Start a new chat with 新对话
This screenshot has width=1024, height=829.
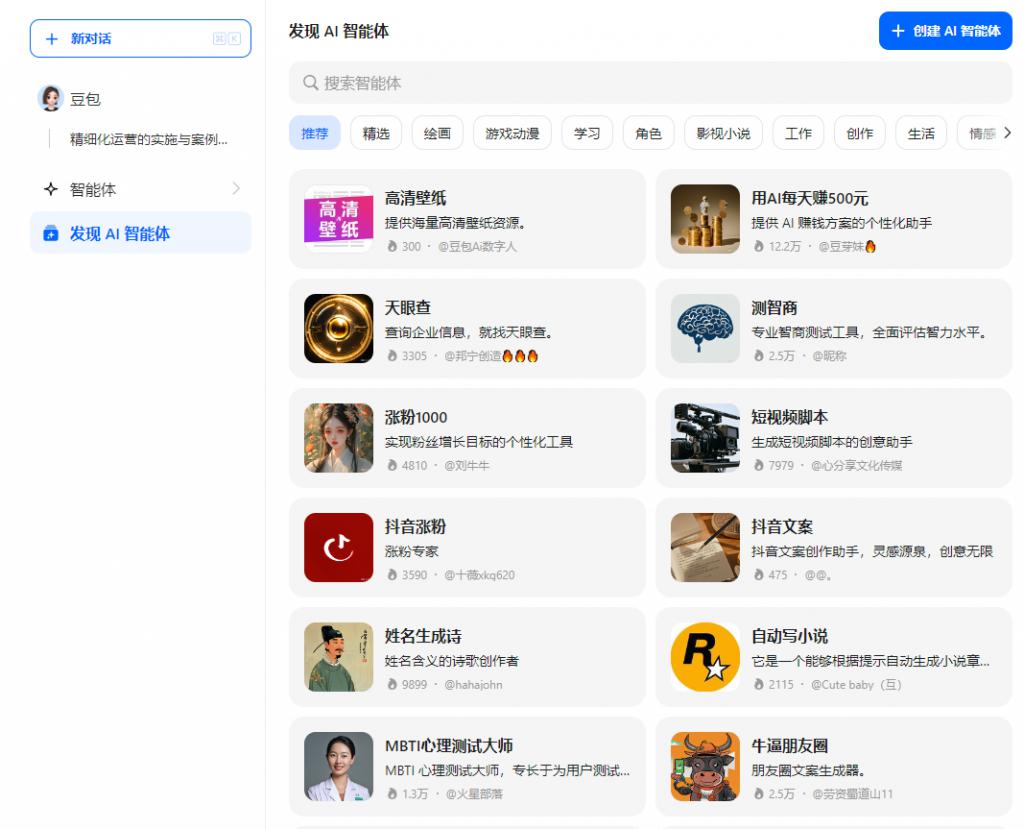tap(140, 39)
